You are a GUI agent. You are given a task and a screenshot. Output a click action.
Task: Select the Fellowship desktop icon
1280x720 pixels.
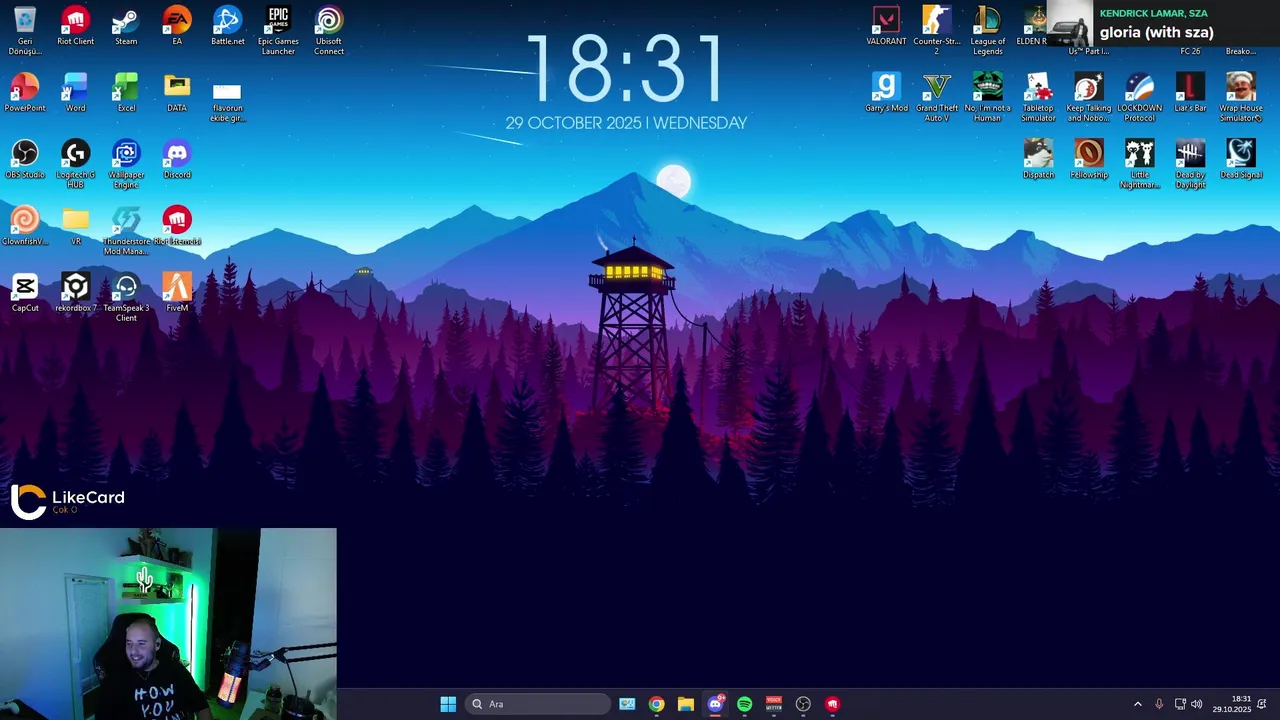pyautogui.click(x=1089, y=160)
